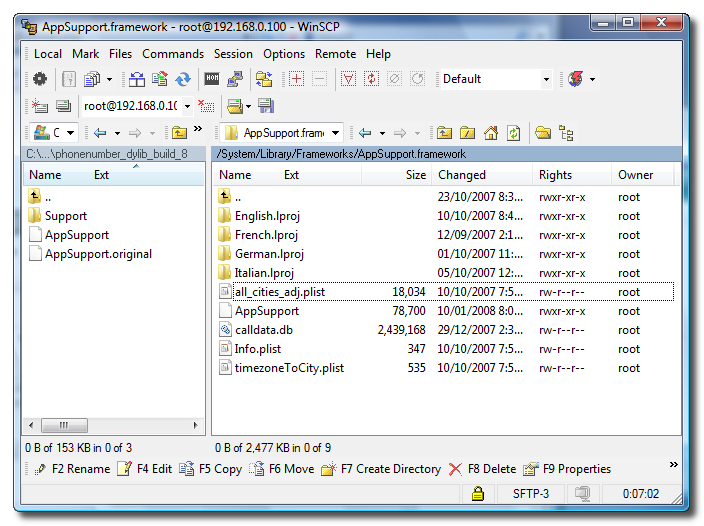Image resolution: width=704 pixels, height=526 pixels.
Task: Select the calldata.db remote file
Action: click(x=264, y=330)
